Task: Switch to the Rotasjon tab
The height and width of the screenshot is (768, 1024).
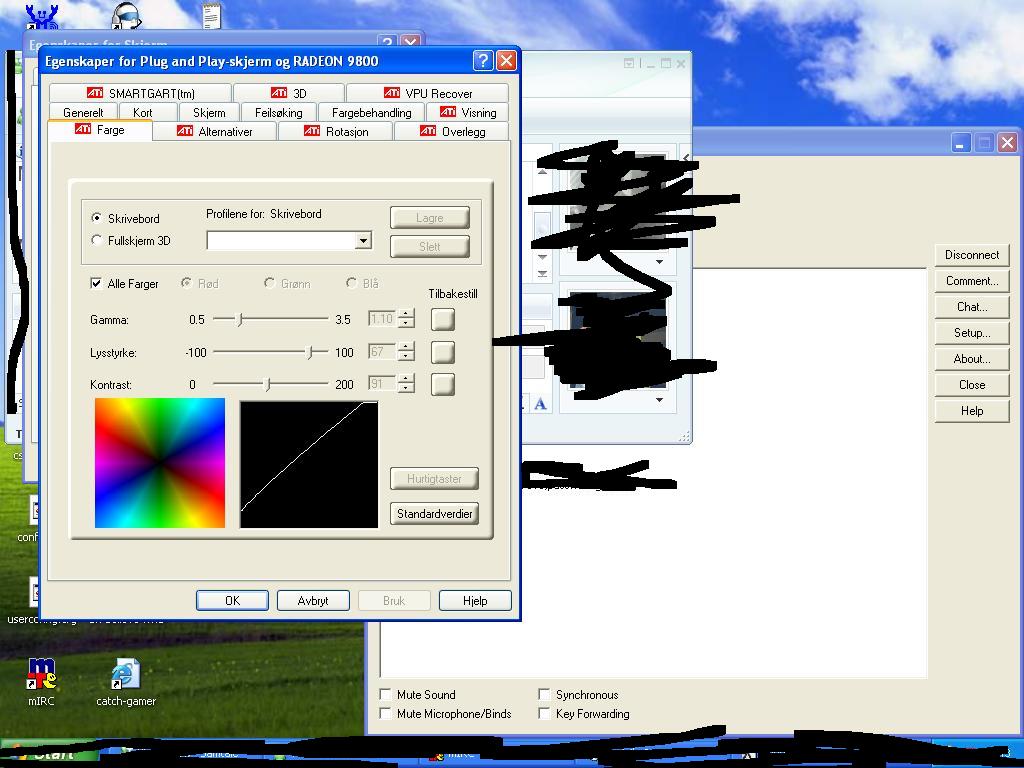Action: click(x=336, y=131)
